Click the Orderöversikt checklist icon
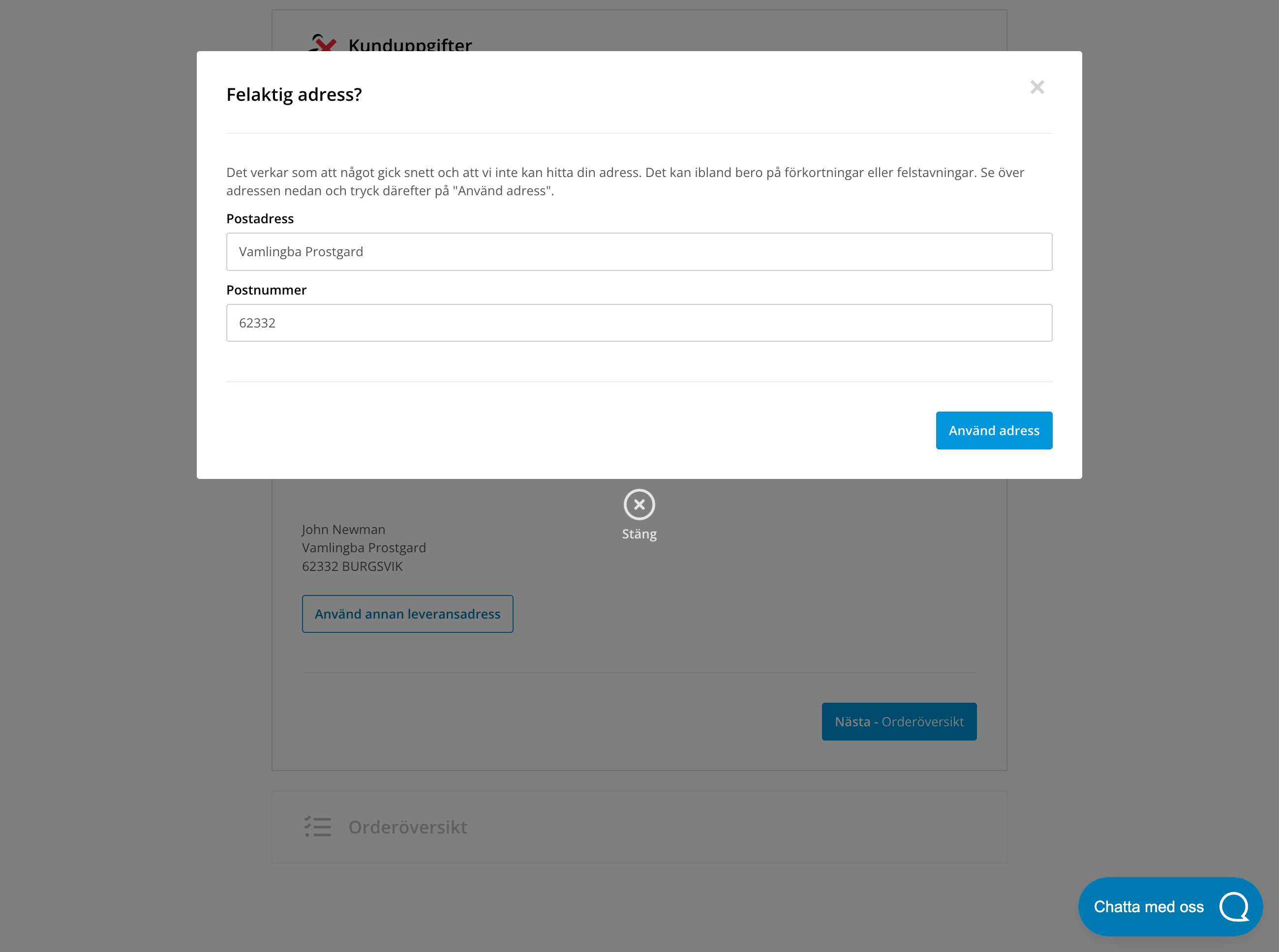 click(x=318, y=827)
